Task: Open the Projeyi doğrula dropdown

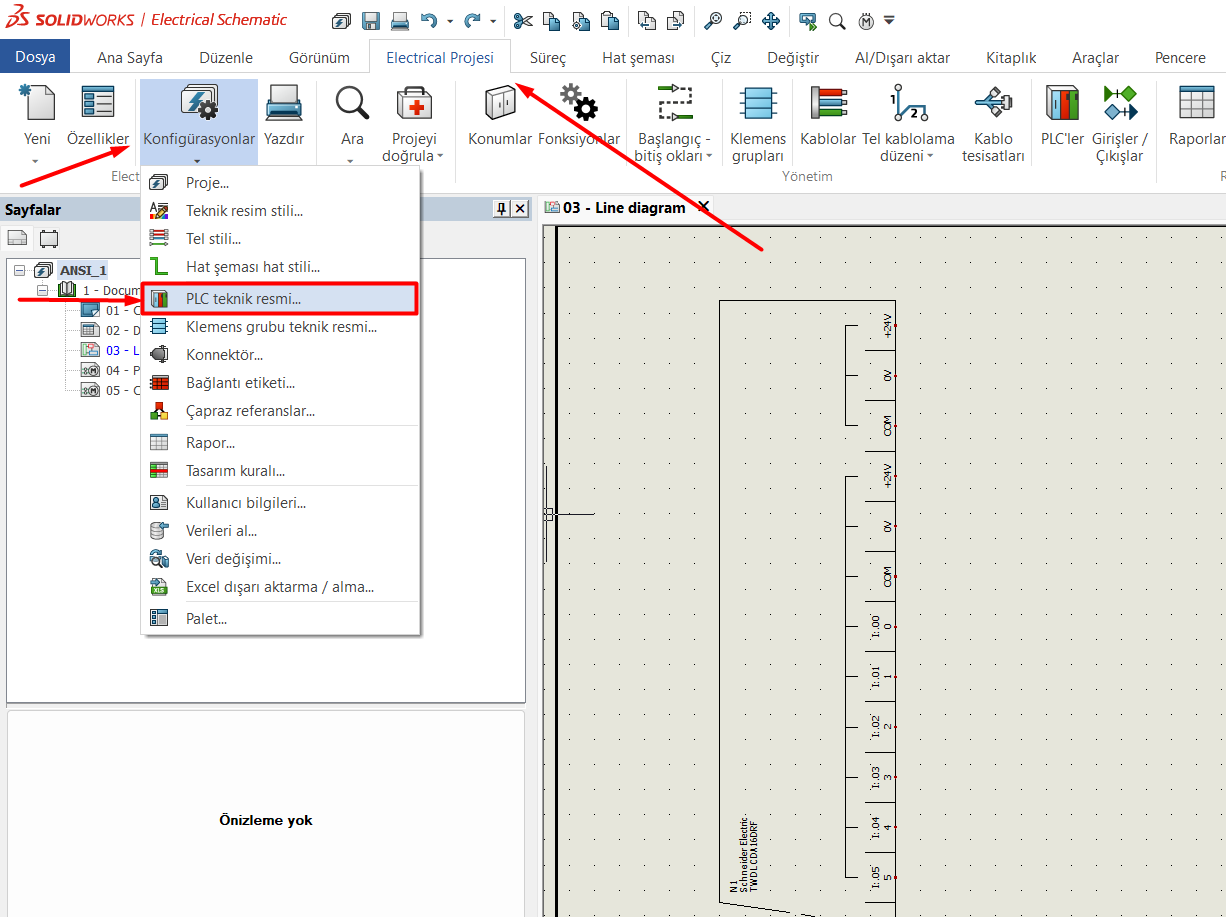Action: [440, 156]
